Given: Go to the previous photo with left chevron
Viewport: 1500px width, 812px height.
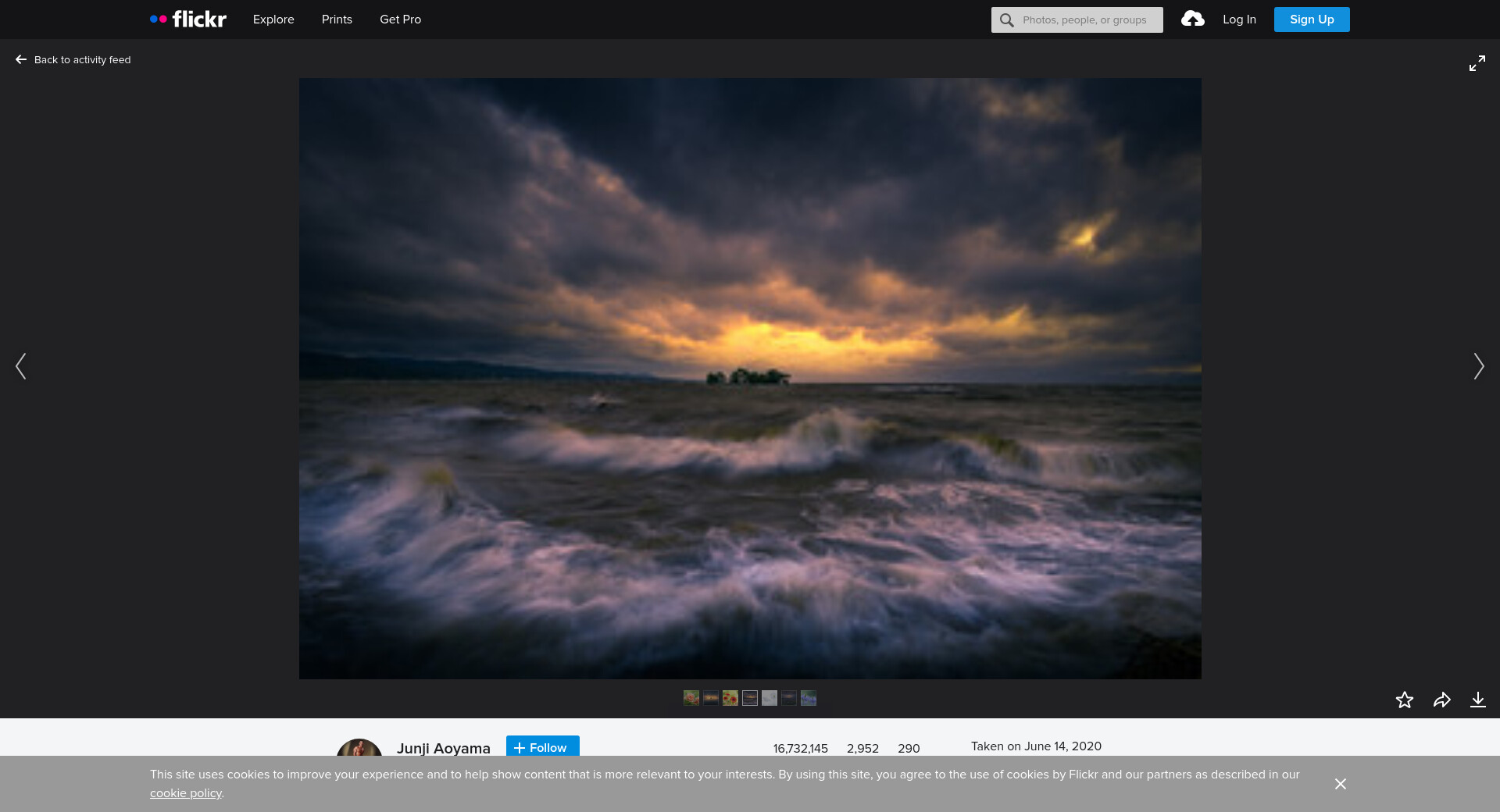Looking at the screenshot, I should coord(21,366).
